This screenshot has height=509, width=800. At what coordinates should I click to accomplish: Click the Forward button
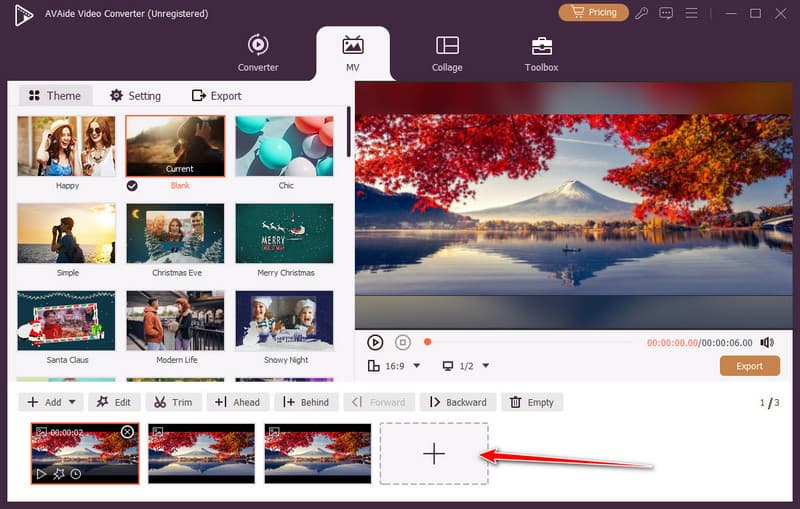(379, 402)
